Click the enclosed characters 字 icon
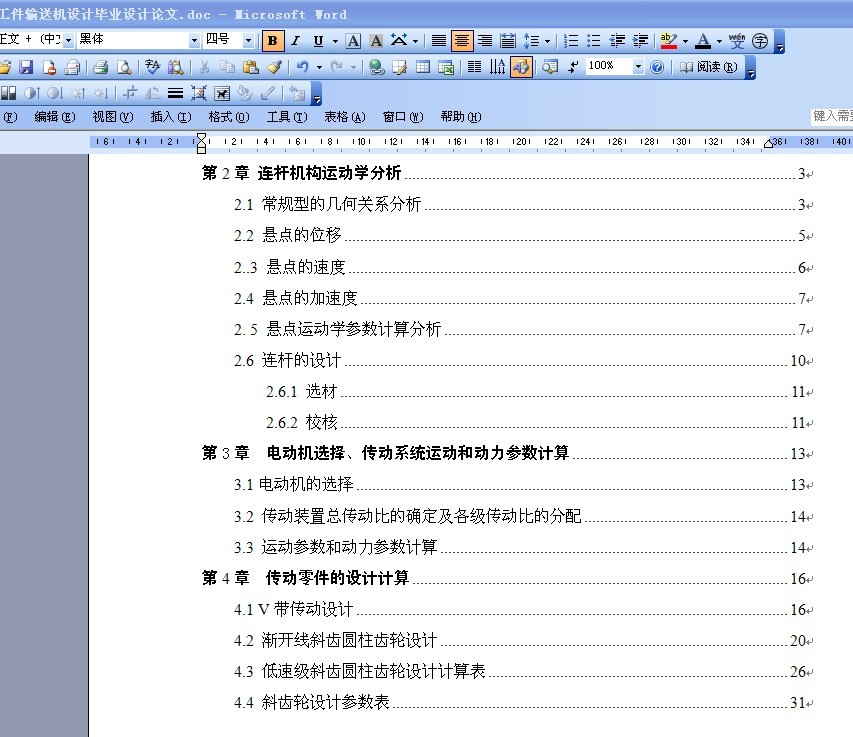This screenshot has width=853, height=737. (760, 41)
